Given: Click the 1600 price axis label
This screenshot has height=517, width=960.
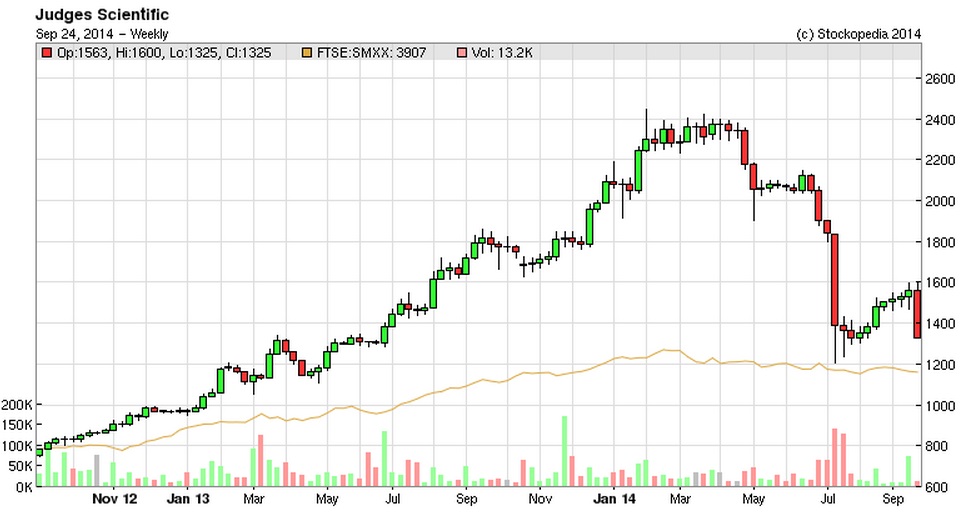Looking at the screenshot, I should coord(940,282).
